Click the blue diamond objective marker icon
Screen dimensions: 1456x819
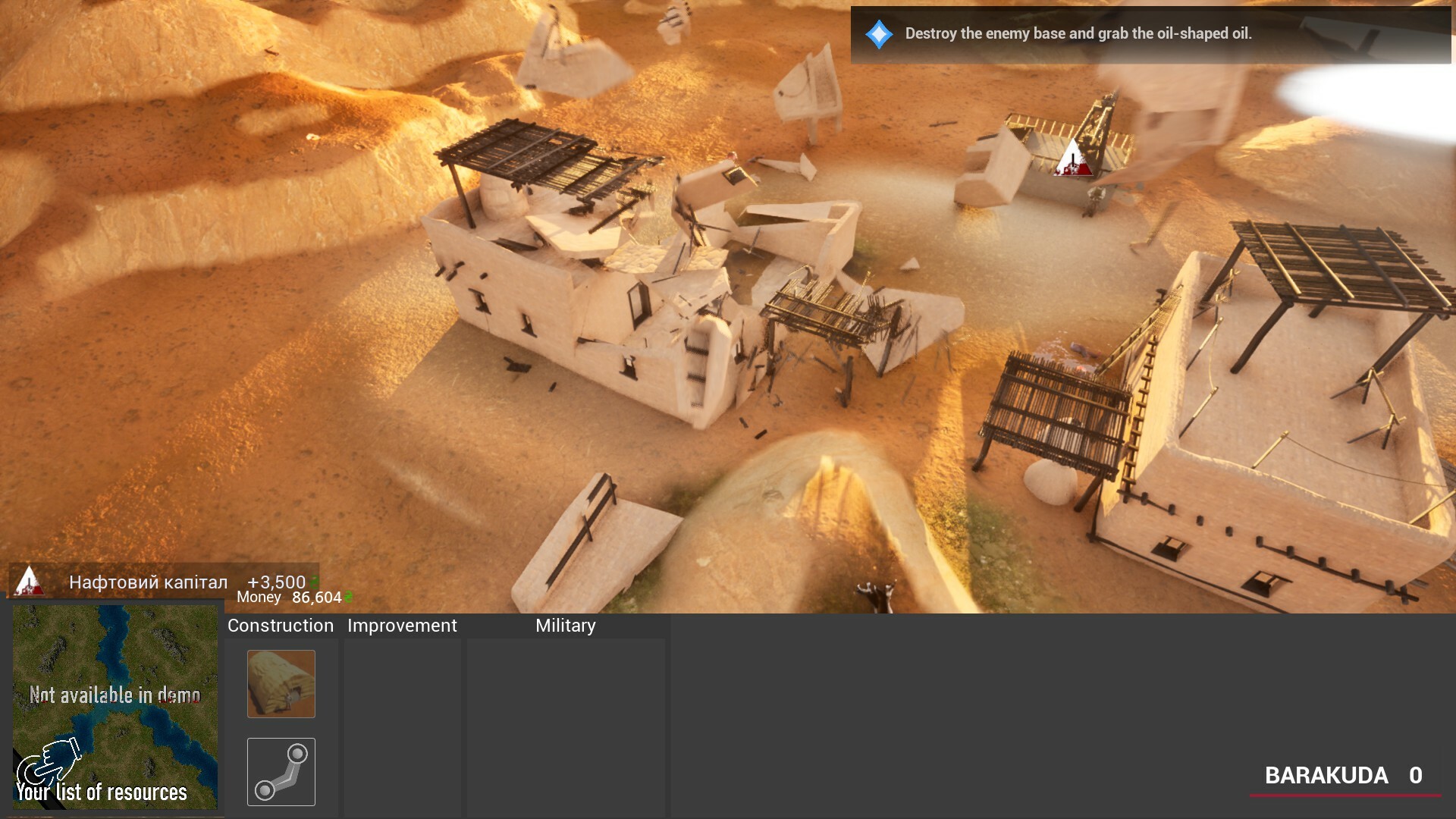pyautogui.click(x=878, y=33)
